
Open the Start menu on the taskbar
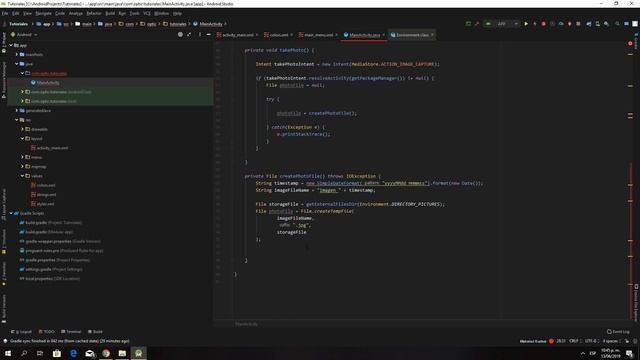[x=8, y=353]
